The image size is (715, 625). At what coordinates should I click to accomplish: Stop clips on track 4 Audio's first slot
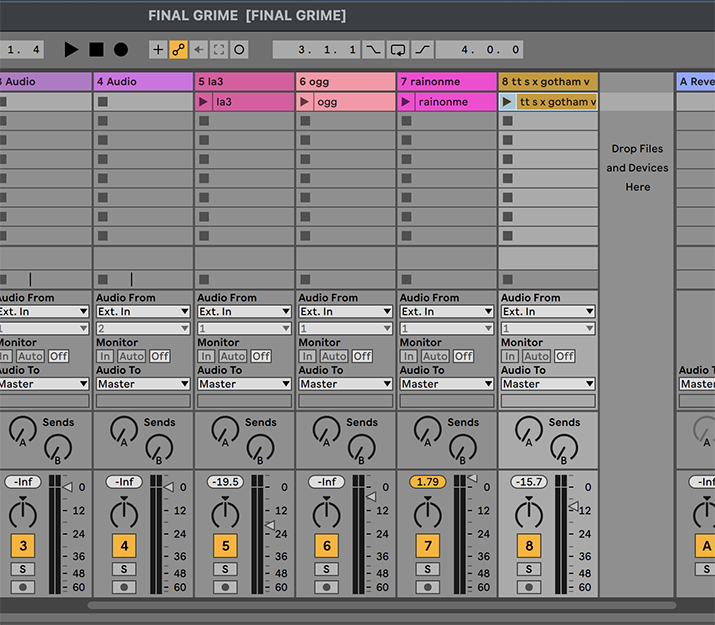click(103, 102)
